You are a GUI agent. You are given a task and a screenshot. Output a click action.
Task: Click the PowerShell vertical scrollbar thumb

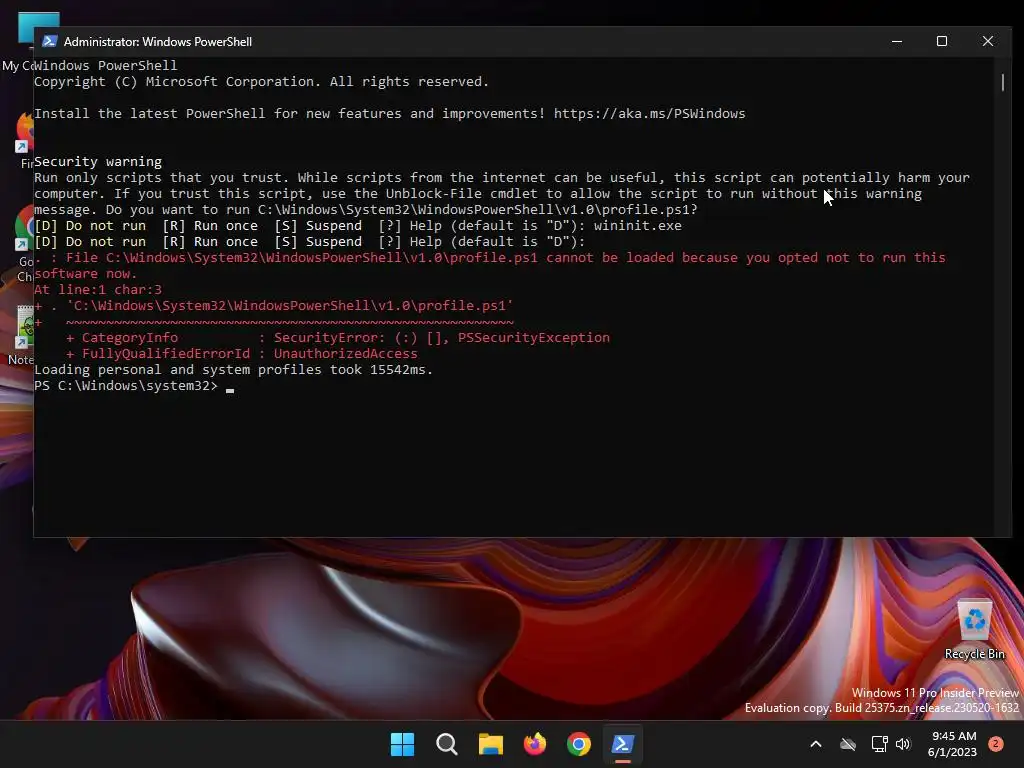1003,82
